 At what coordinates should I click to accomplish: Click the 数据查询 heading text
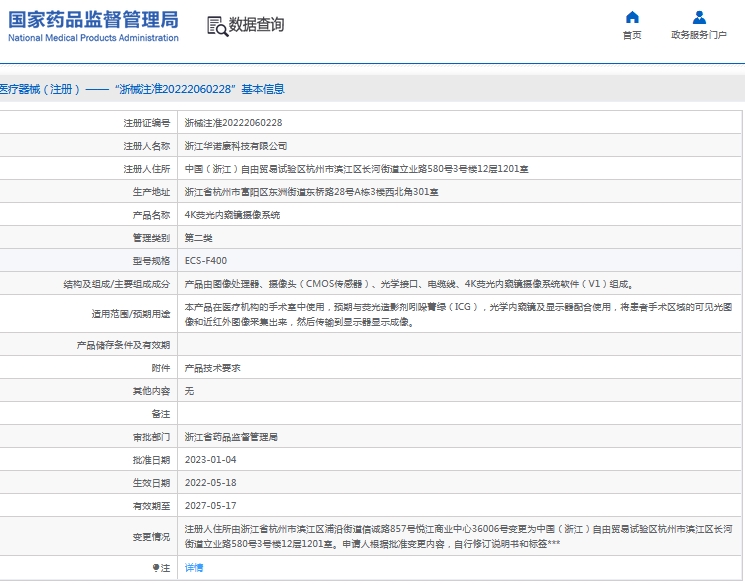[257, 25]
